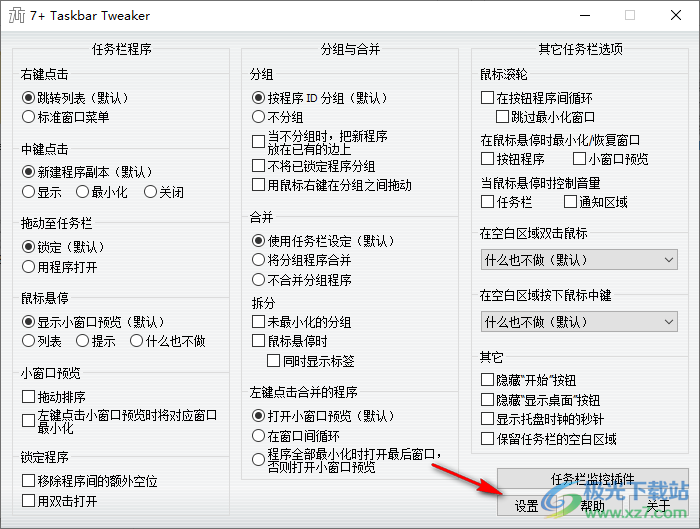Toggle 通知区域 volume control checkbox

click(x=570, y=202)
